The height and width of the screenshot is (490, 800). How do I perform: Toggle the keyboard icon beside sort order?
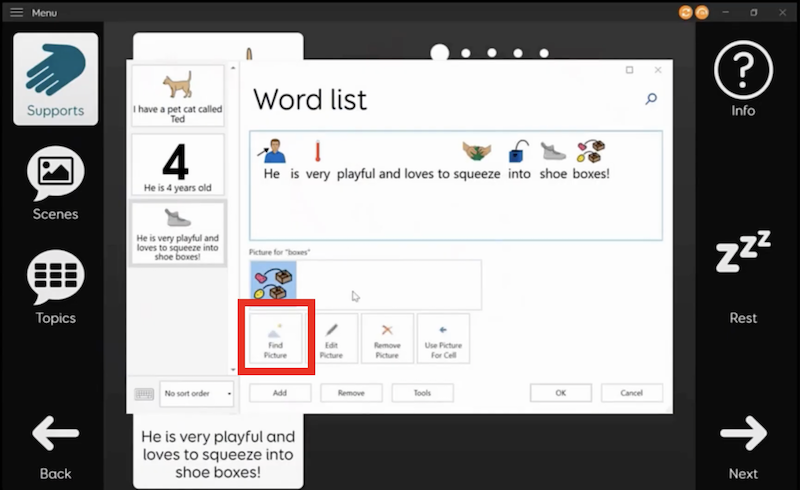coord(144,393)
